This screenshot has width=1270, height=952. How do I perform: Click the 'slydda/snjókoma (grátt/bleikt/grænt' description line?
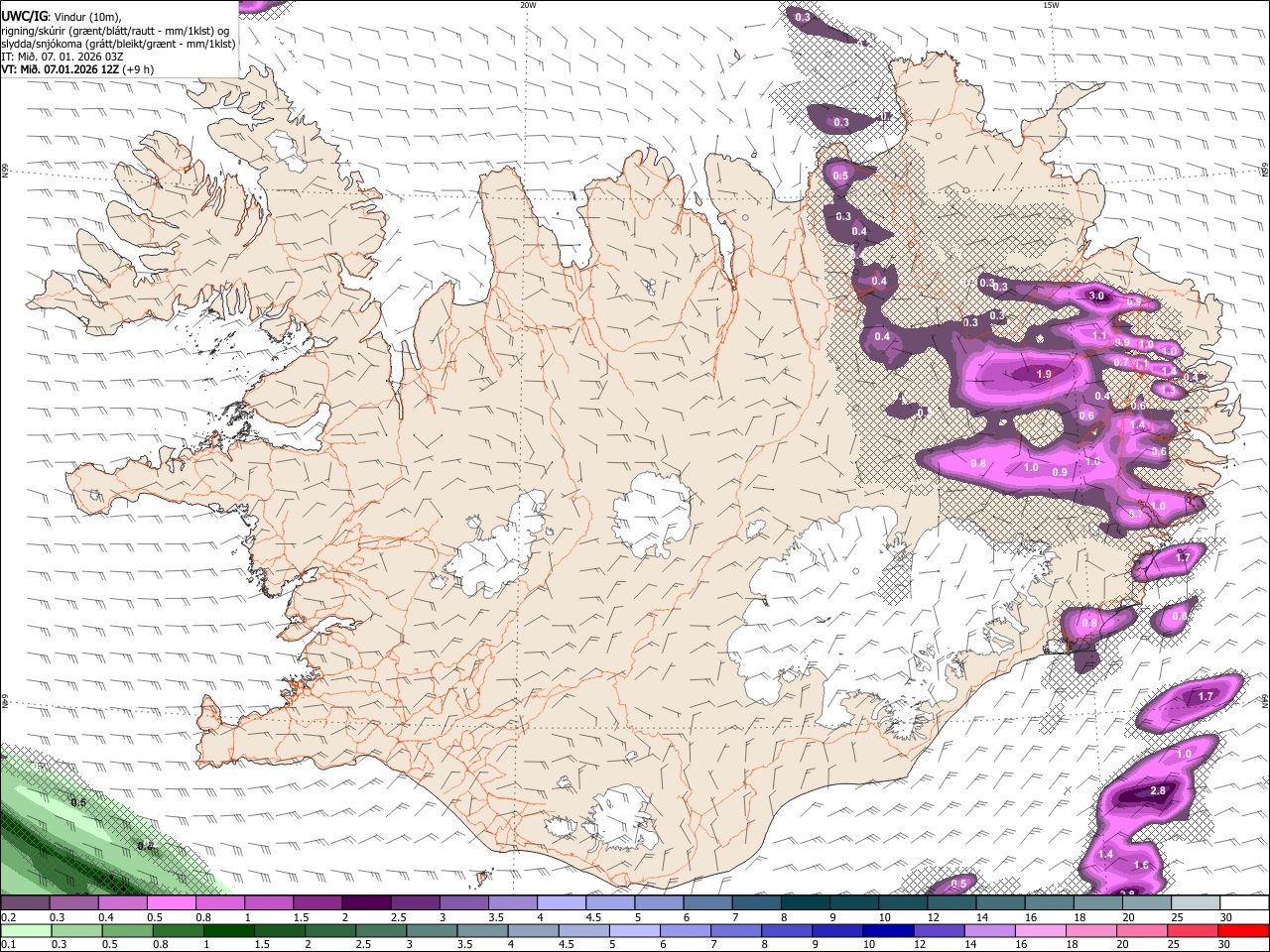118,44
